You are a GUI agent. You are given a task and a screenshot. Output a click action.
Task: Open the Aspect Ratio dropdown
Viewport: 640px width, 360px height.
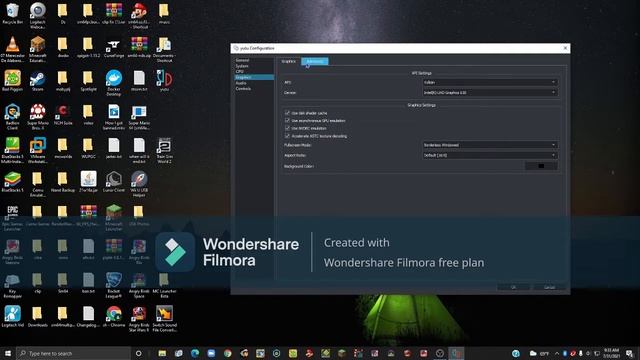click(490, 155)
